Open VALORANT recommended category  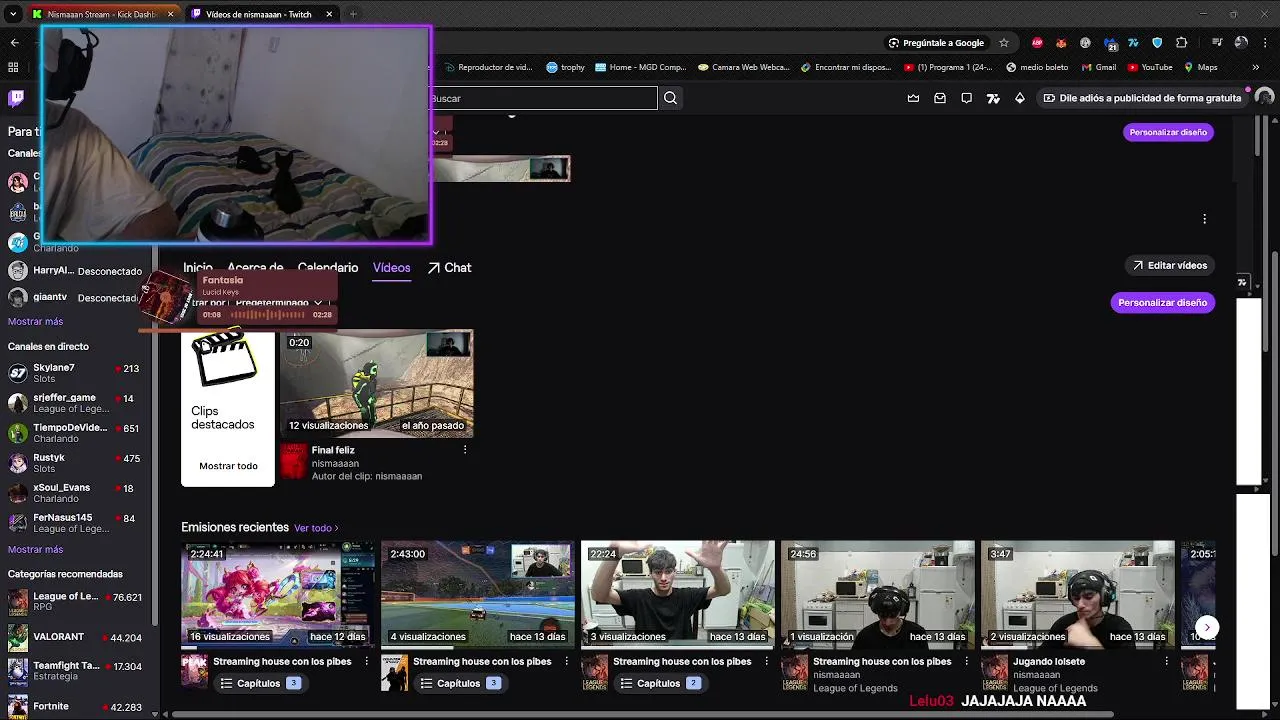[x=74, y=637]
